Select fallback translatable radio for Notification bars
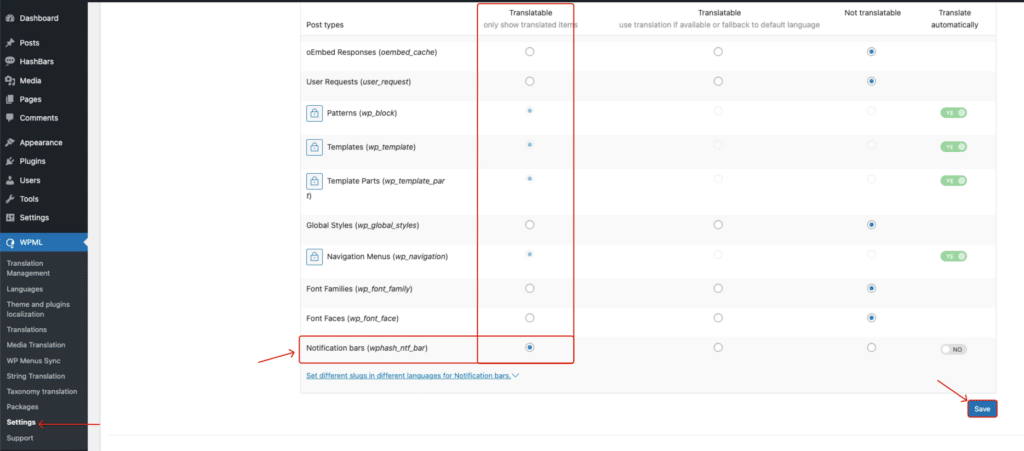 tap(718, 348)
